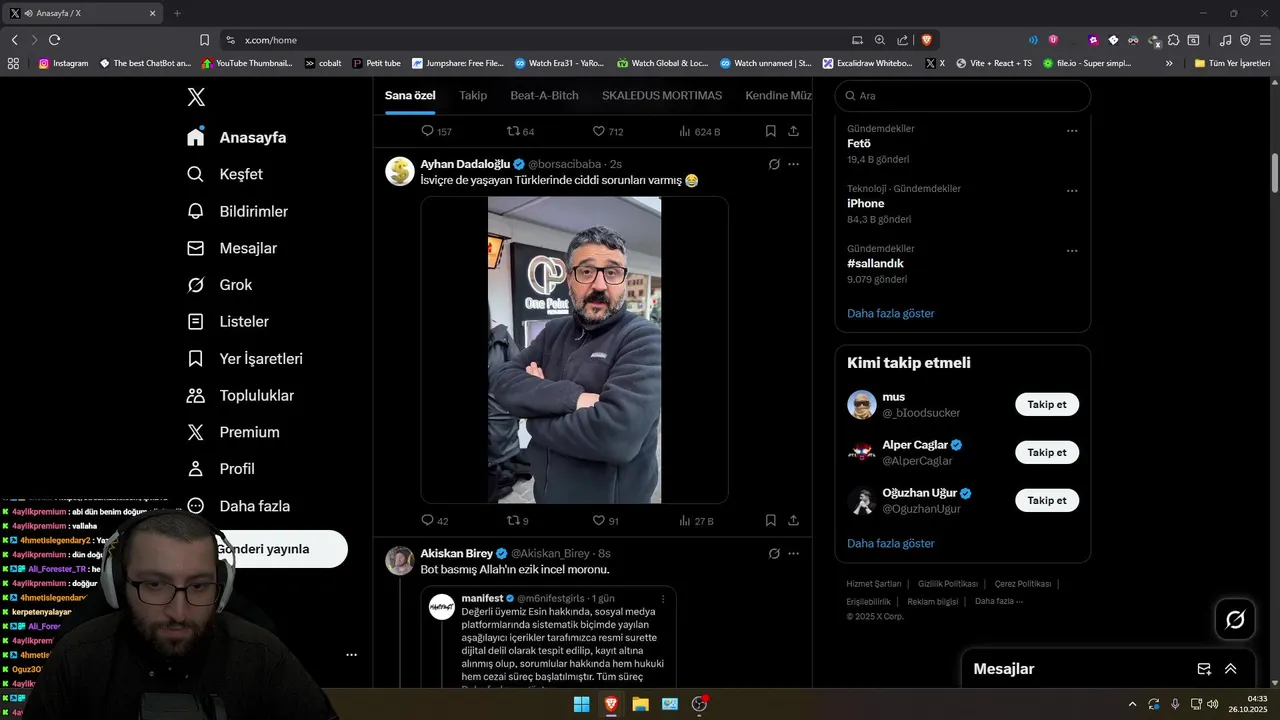The image size is (1280, 720).
Task: Click the Ara search field
Action: (x=963, y=96)
